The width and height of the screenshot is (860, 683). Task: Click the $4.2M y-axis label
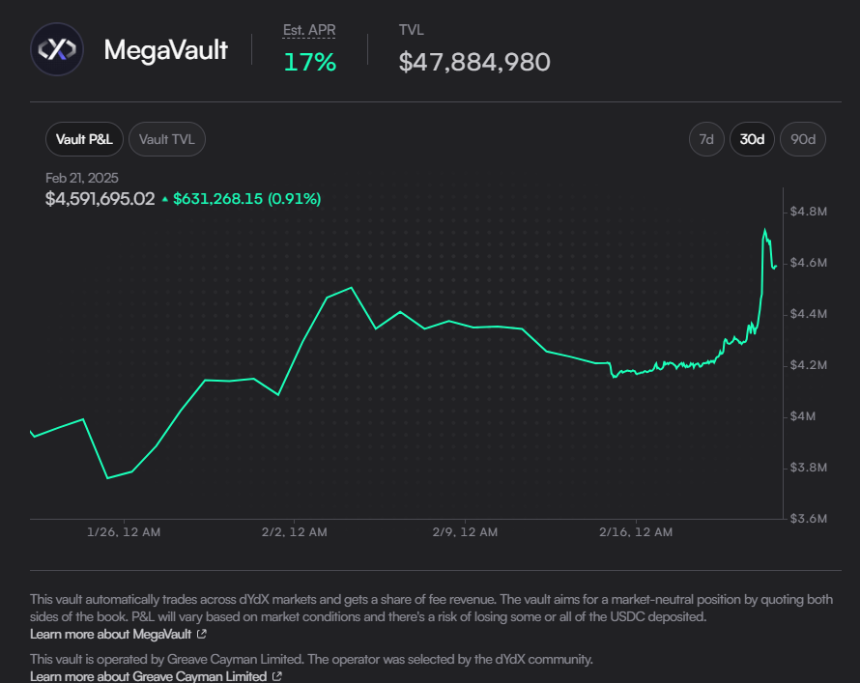pos(808,365)
